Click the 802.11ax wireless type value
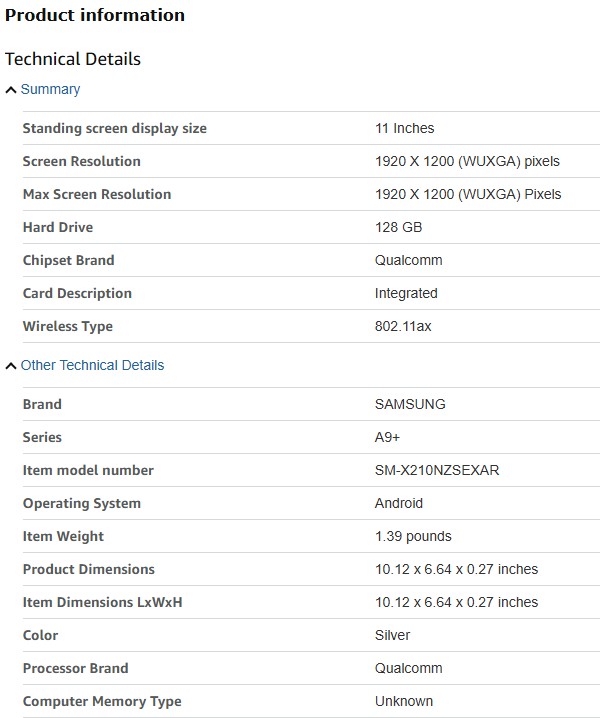The width and height of the screenshot is (600, 718). [x=403, y=326]
